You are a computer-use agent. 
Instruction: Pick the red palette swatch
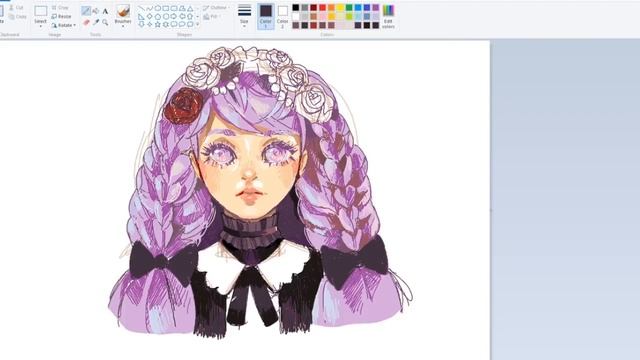(x=322, y=7)
